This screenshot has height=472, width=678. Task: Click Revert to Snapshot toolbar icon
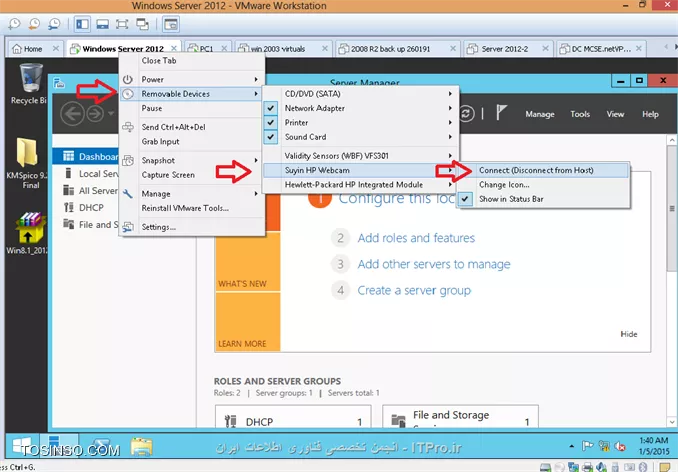point(34,24)
